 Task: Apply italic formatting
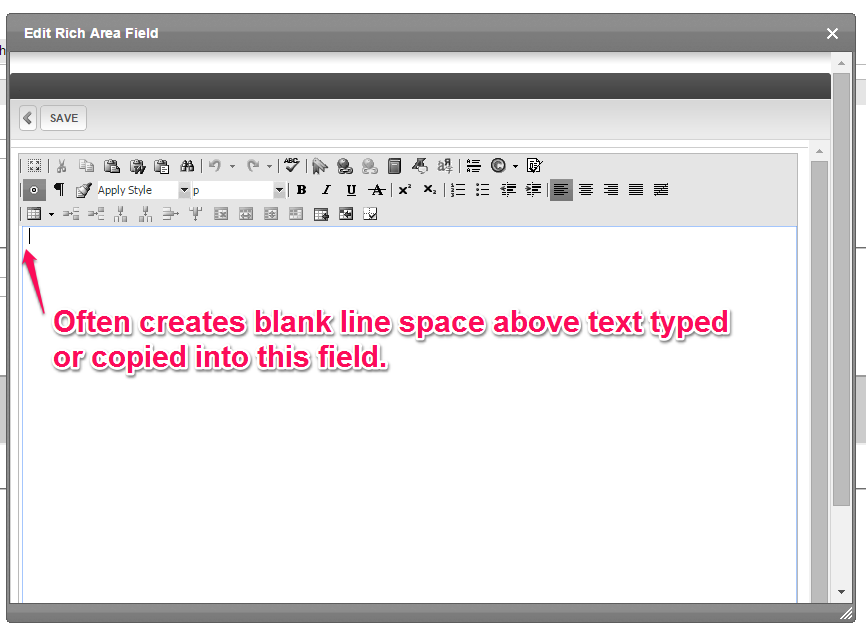point(326,190)
